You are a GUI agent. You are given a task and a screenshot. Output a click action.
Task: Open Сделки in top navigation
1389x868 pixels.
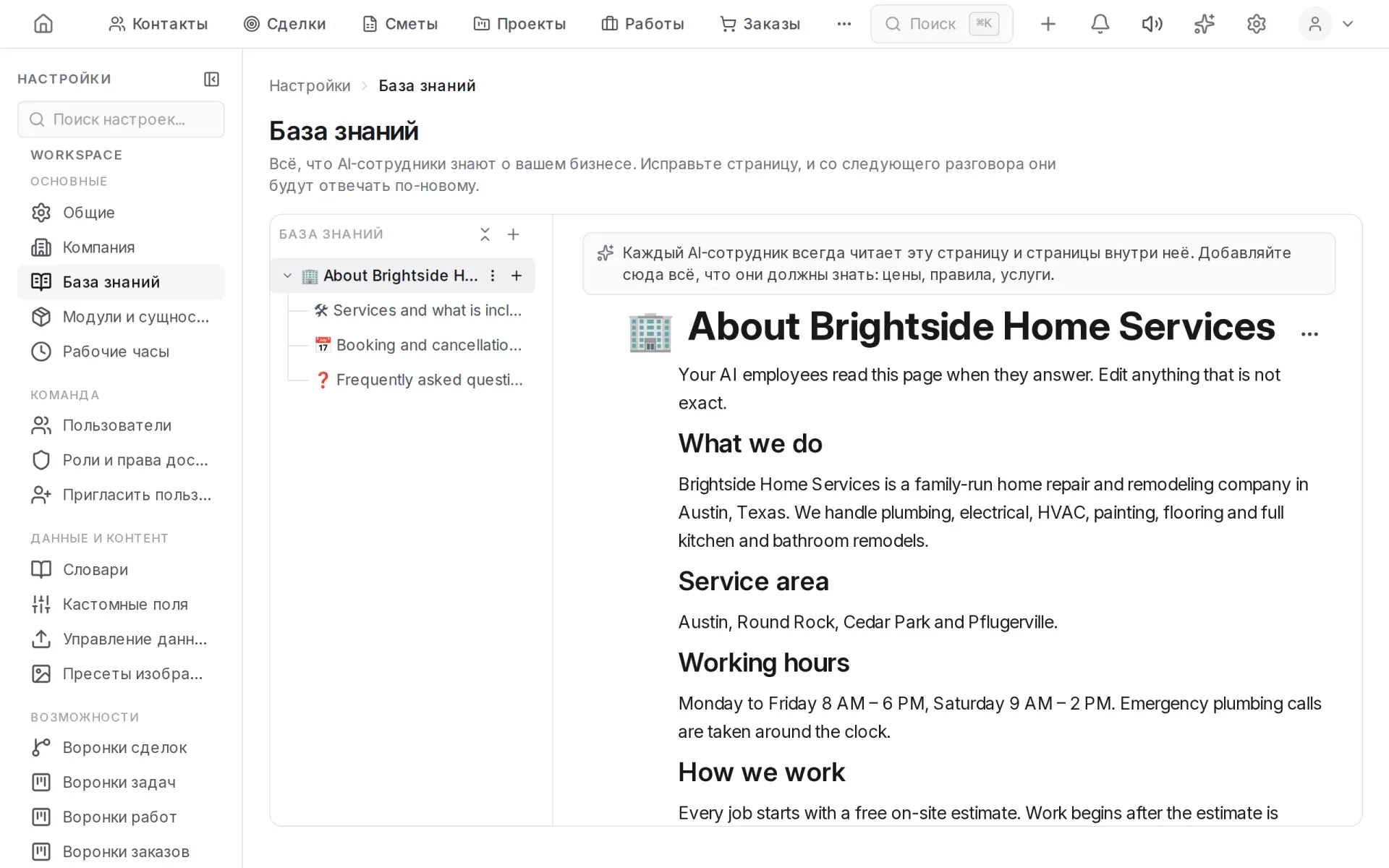pos(284,24)
